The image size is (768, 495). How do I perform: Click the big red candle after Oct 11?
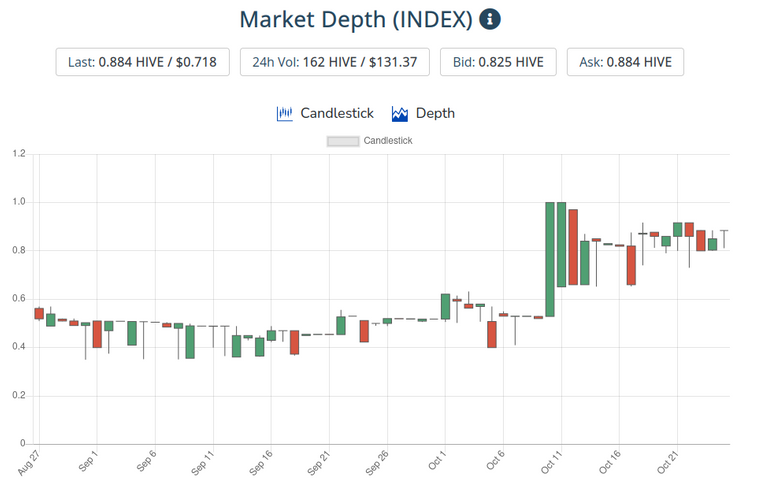[x=573, y=247]
